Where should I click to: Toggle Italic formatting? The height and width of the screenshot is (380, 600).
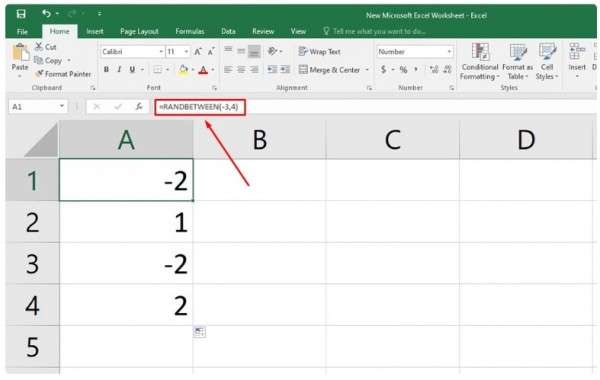click(x=119, y=70)
